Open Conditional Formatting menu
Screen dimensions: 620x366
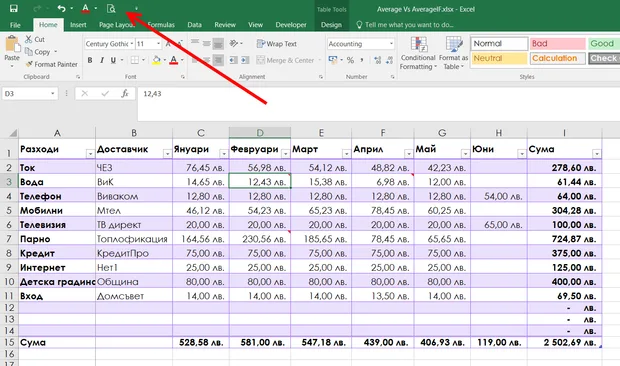pyautogui.click(x=418, y=53)
